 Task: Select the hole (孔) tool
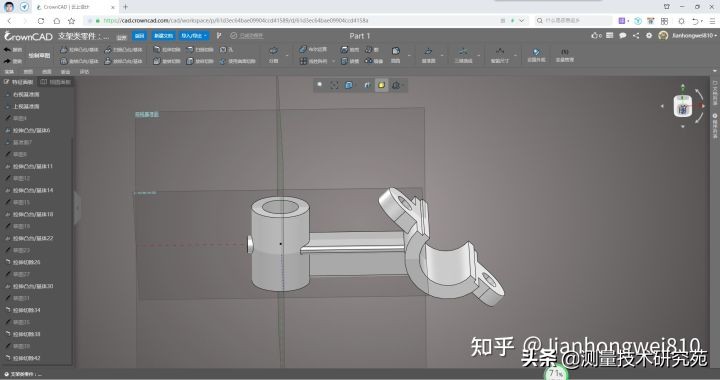(226, 50)
